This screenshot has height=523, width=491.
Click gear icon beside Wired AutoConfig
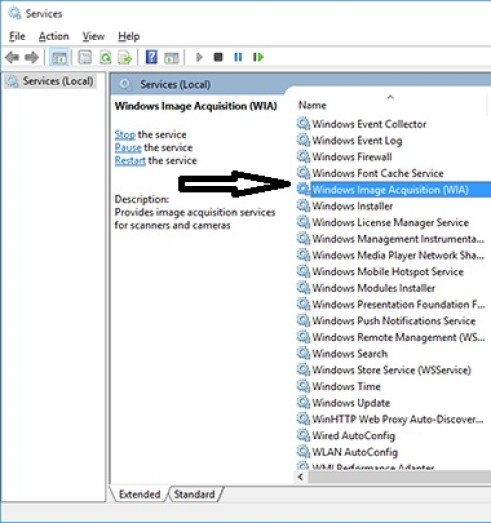point(303,435)
